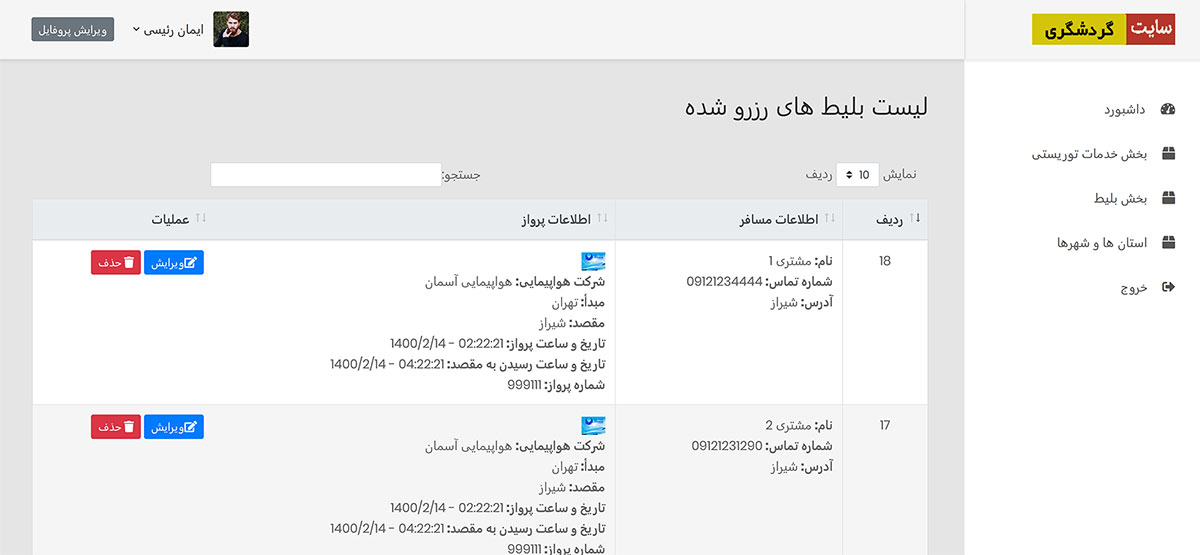Click the جستجو search input field
1200x555 pixels.
[x=325, y=175]
